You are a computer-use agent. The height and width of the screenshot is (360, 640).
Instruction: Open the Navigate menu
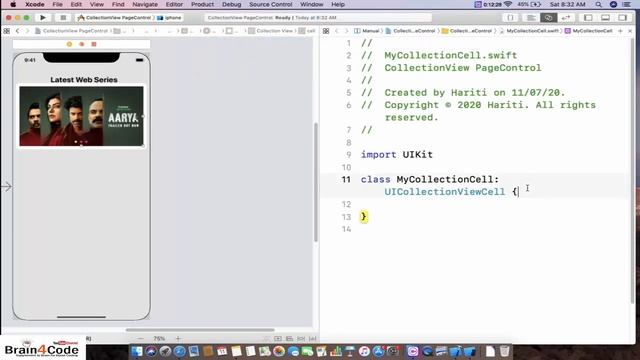[x=145, y=4]
